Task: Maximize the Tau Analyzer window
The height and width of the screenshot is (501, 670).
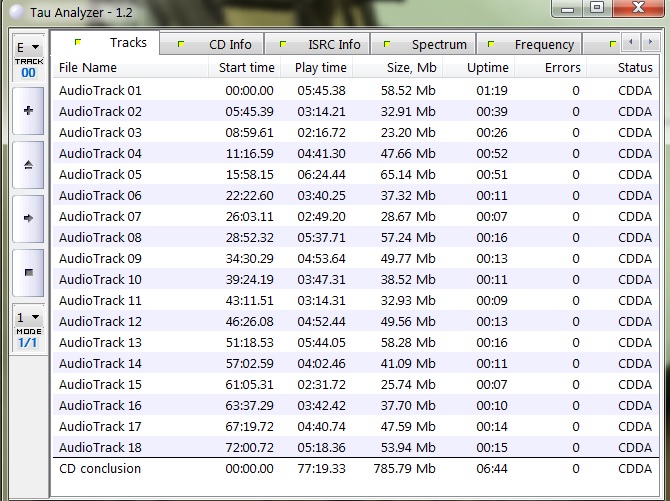Action: click(x=597, y=8)
